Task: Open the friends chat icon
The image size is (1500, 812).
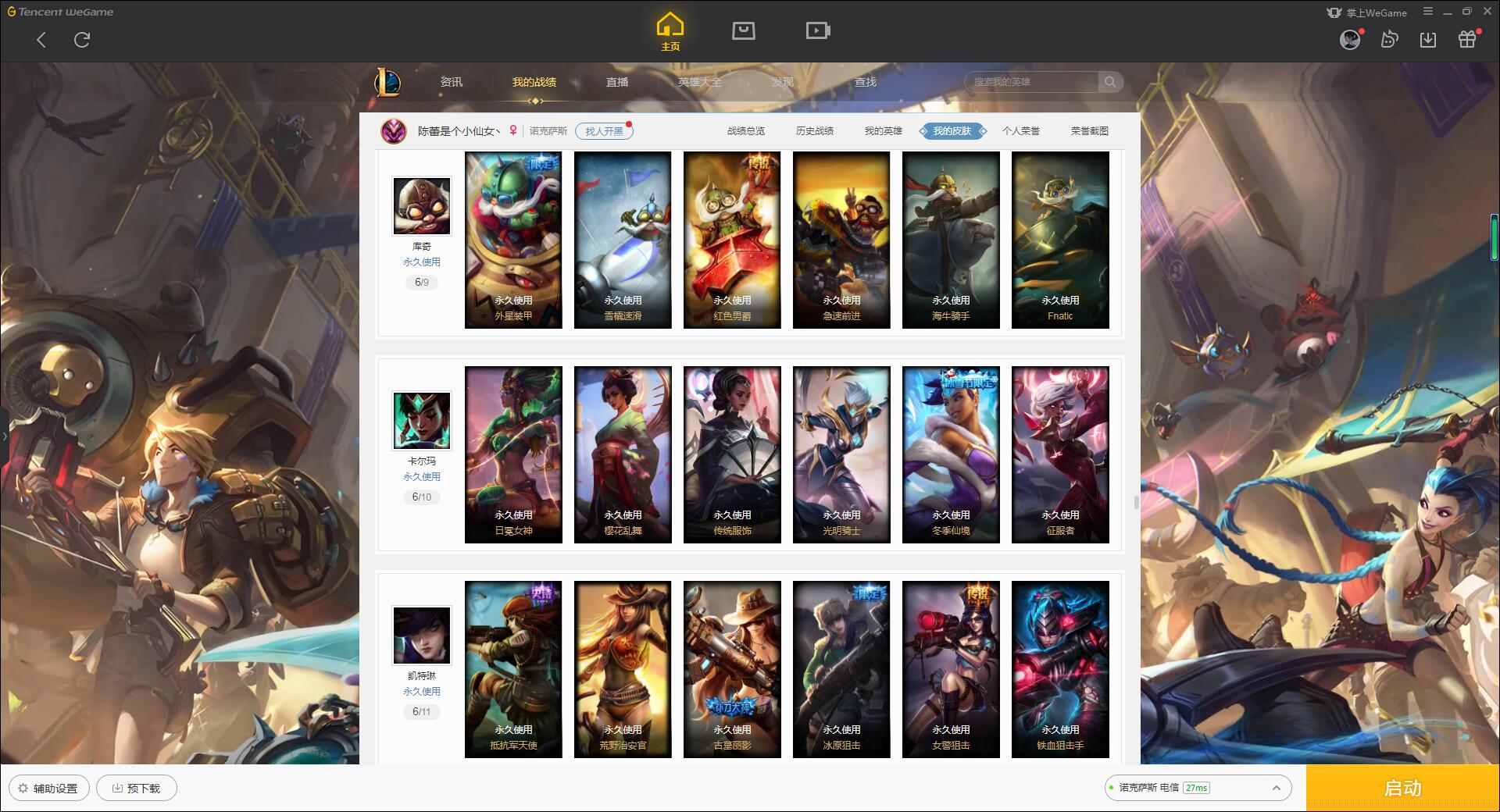Action: [x=1389, y=39]
